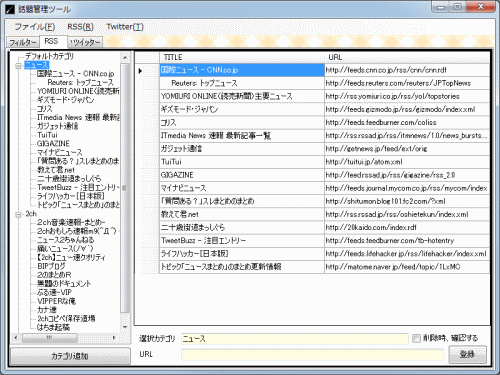Select Reuters: トップニュース title cell
The width and height of the screenshot is (500, 375).
tap(242, 83)
